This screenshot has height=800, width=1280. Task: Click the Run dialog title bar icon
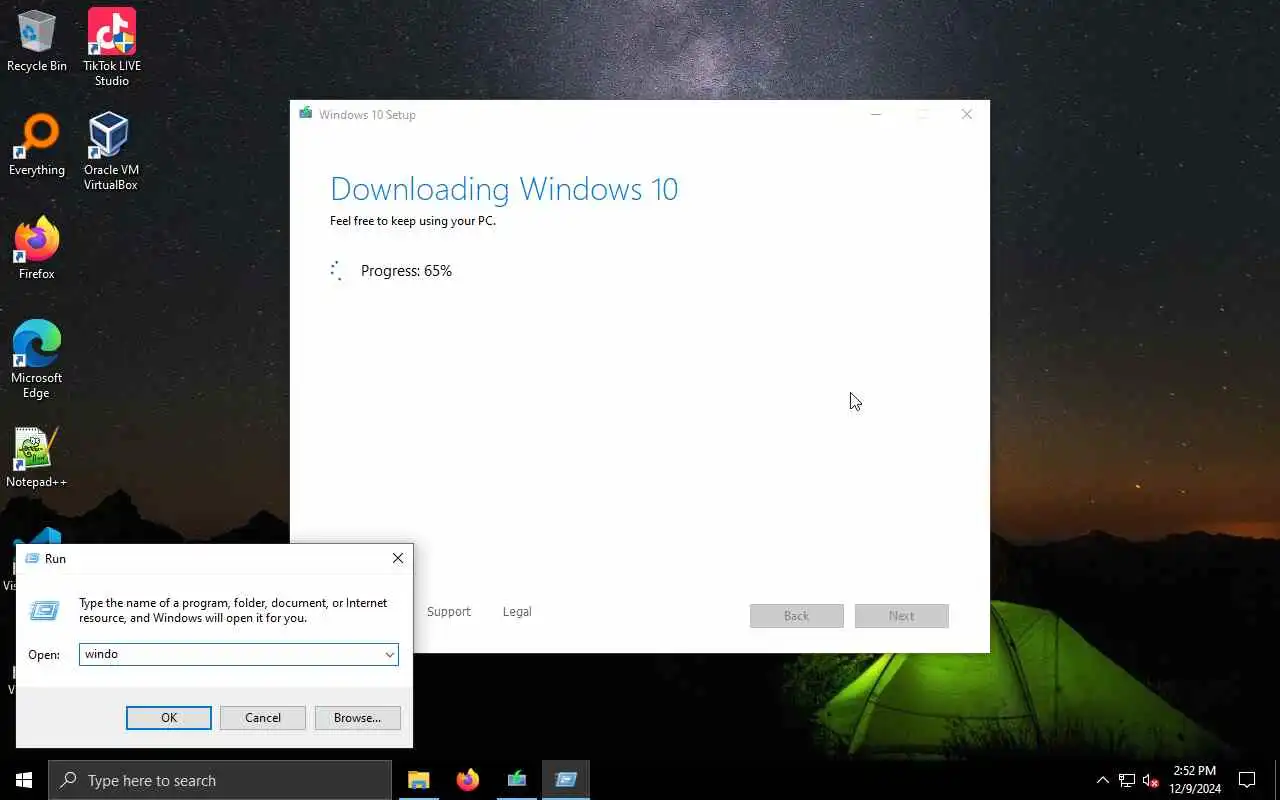tap(32, 558)
